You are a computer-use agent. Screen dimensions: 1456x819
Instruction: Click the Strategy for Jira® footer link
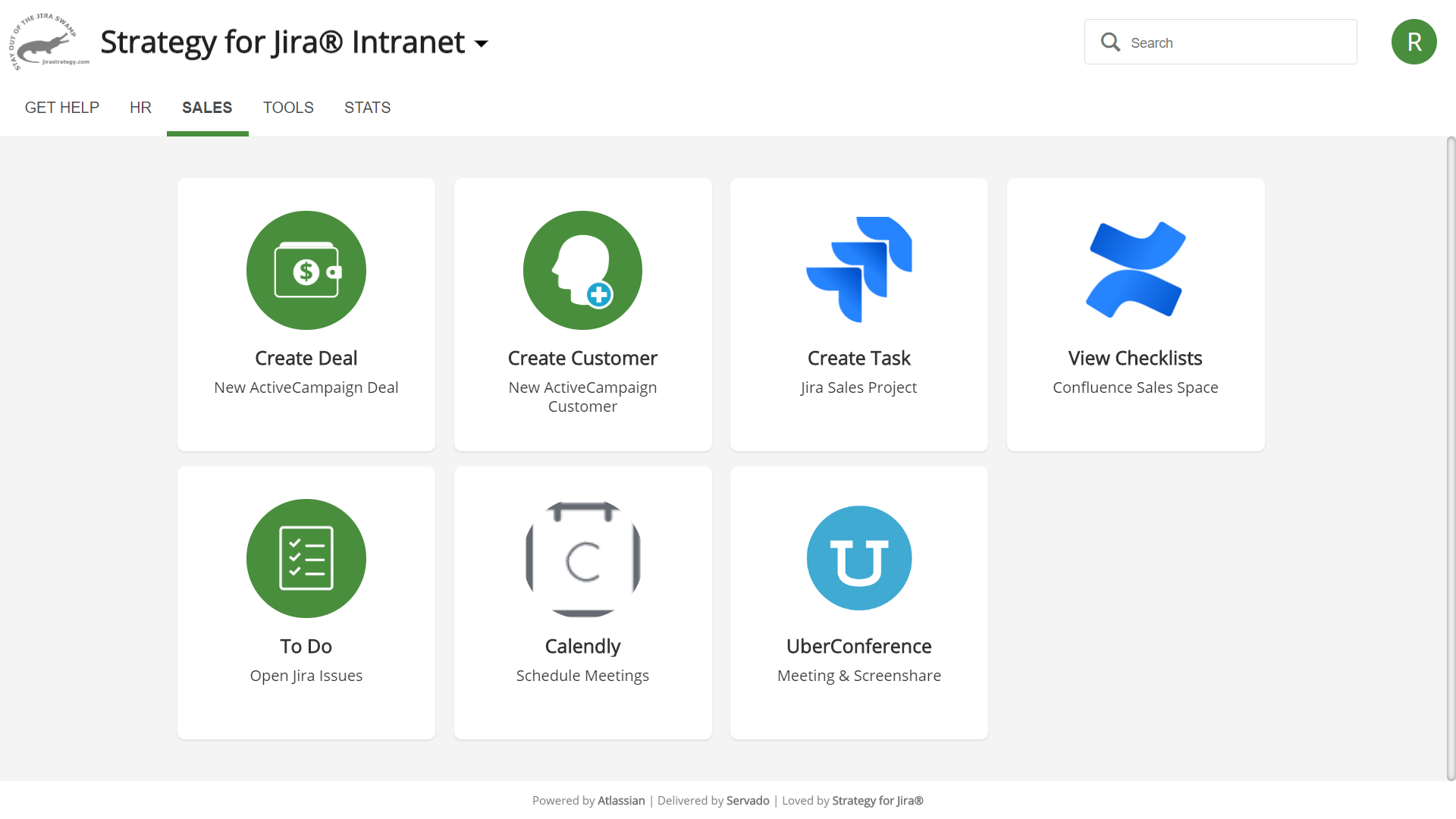tap(877, 801)
